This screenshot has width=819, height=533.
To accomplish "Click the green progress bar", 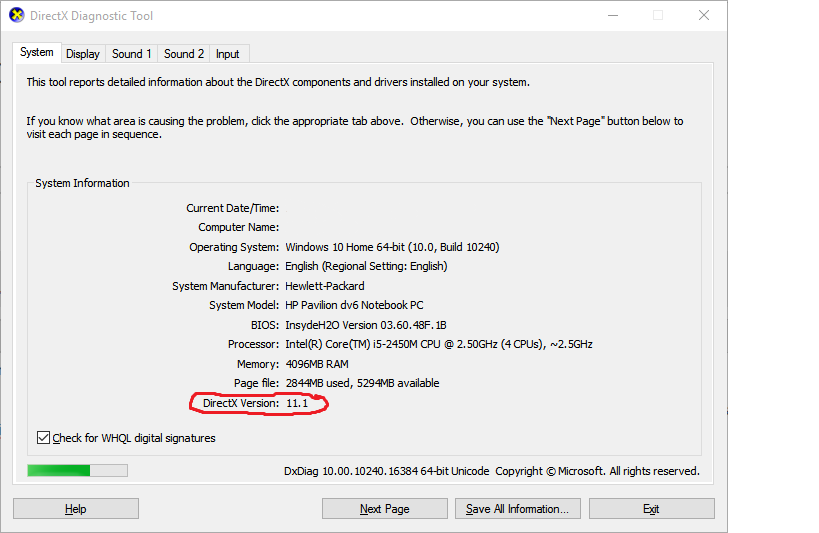I will 77,470.
